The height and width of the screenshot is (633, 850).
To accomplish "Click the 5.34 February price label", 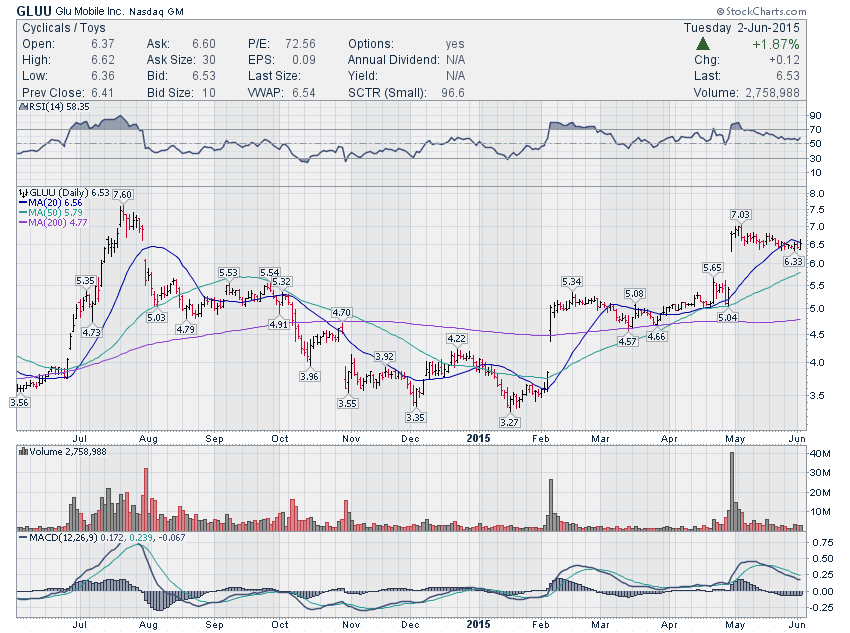I will point(571,282).
